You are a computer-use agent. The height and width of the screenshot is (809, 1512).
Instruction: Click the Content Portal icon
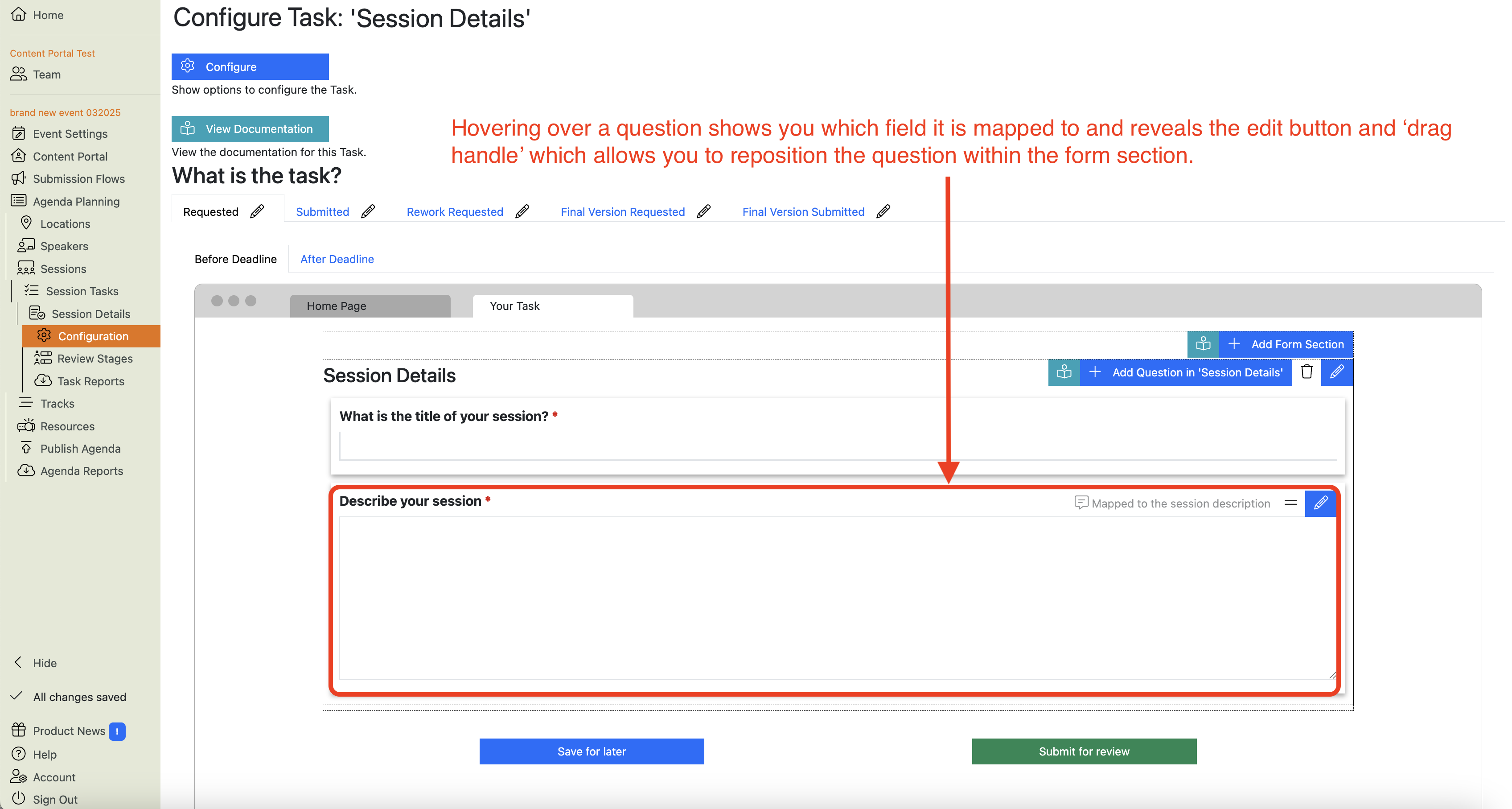click(19, 156)
